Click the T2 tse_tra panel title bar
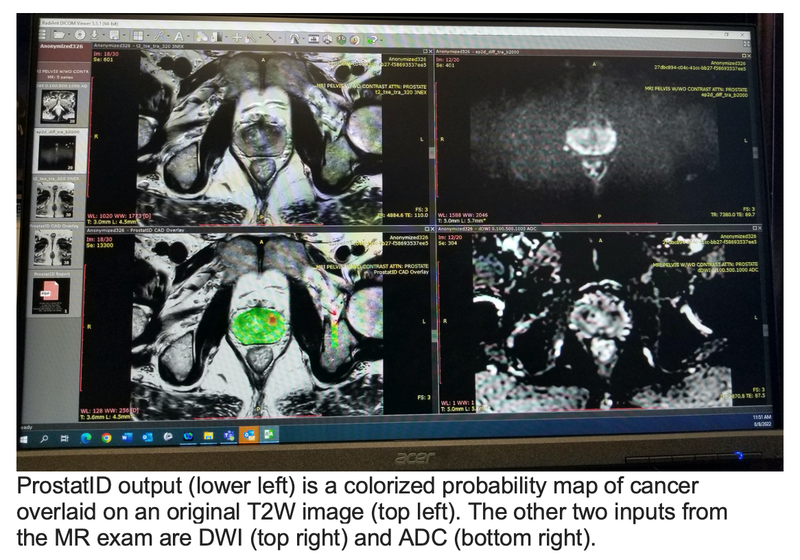 [260, 47]
